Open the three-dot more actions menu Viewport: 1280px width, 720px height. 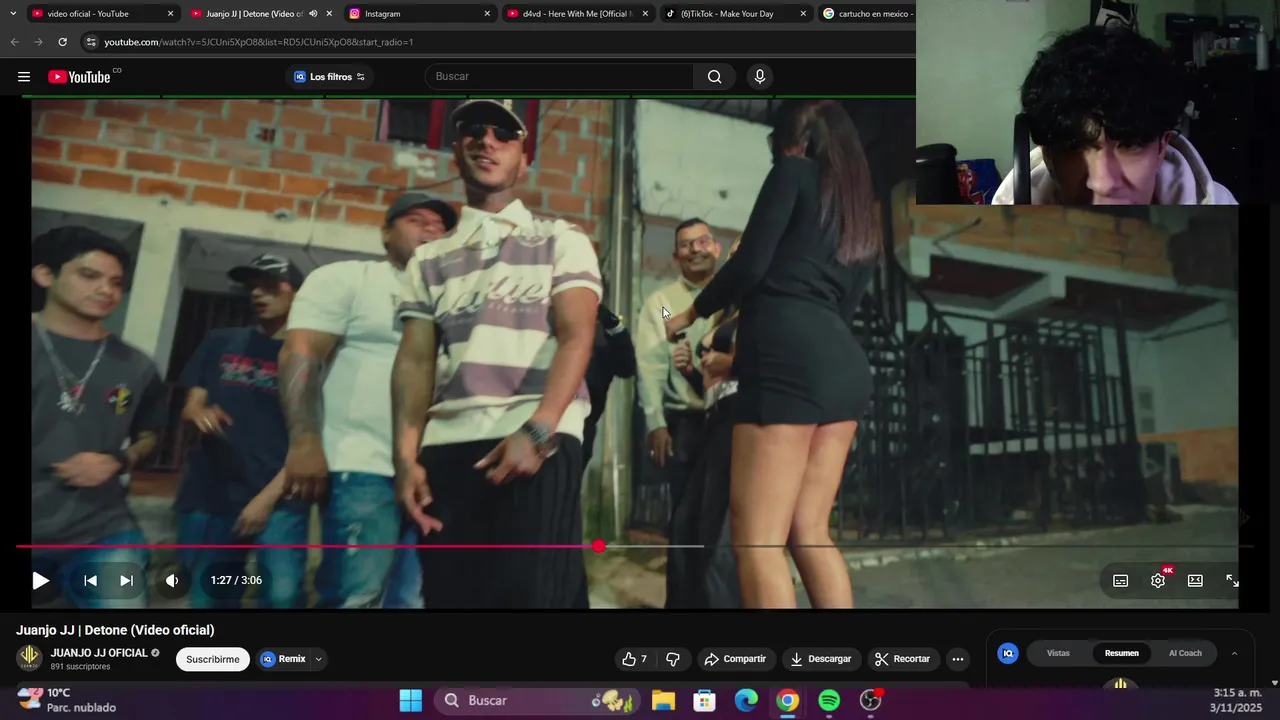(958, 659)
